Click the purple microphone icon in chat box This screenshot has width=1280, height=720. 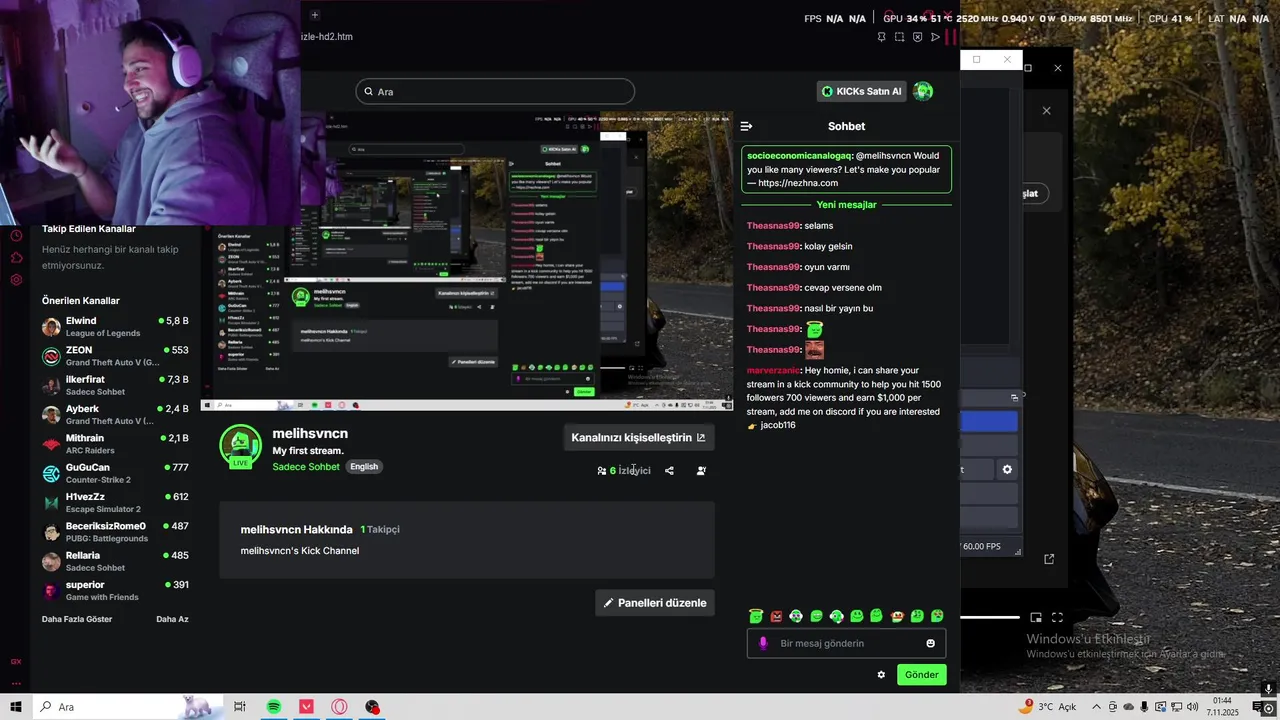pos(763,643)
